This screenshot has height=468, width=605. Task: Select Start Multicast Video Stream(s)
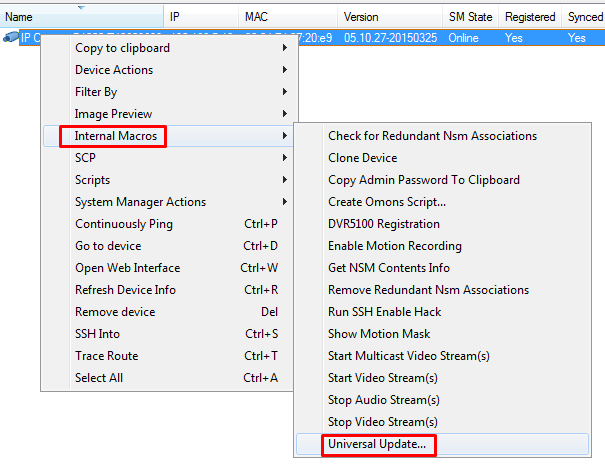tap(409, 356)
